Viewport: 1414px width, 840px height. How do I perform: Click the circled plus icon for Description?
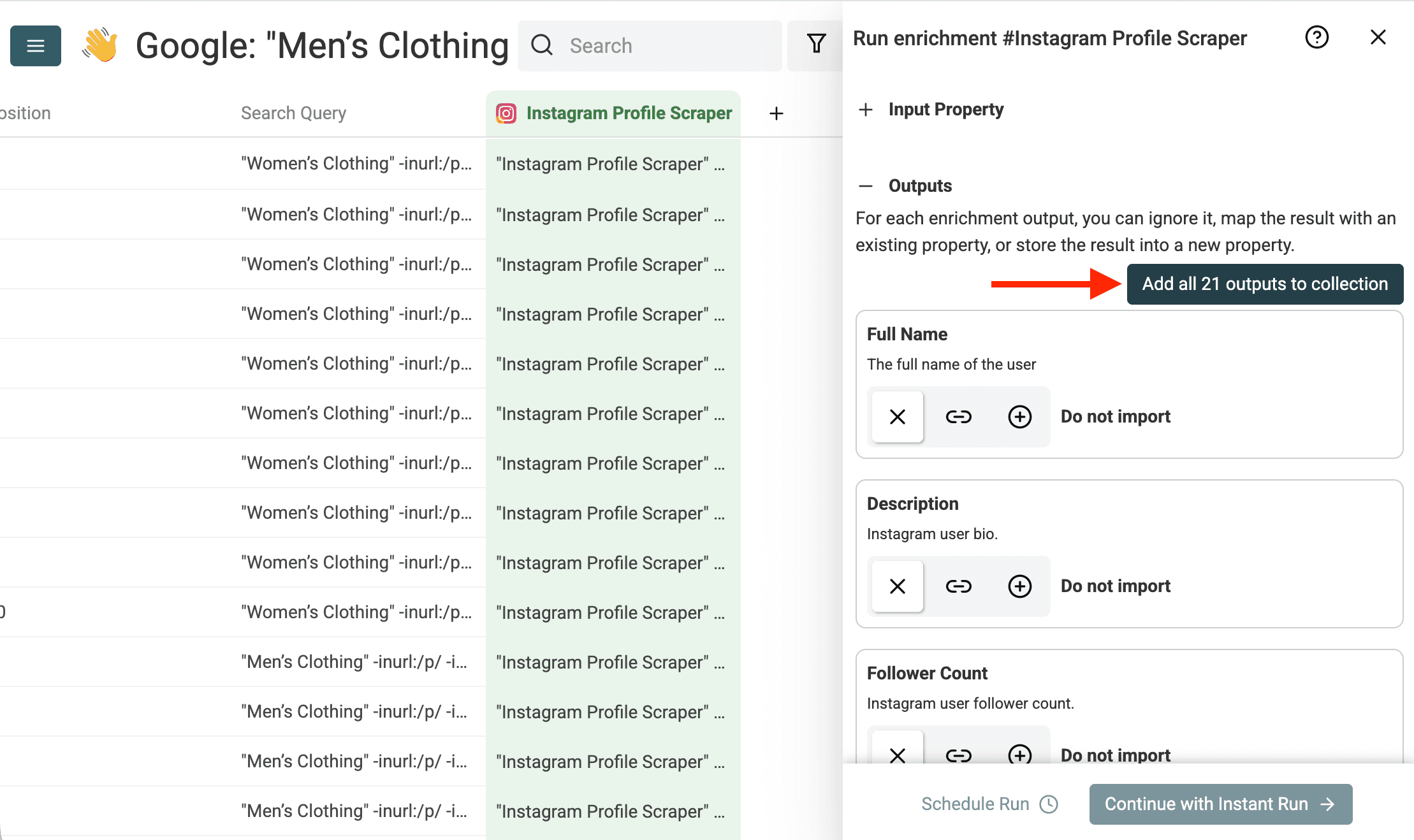pos(1019,586)
